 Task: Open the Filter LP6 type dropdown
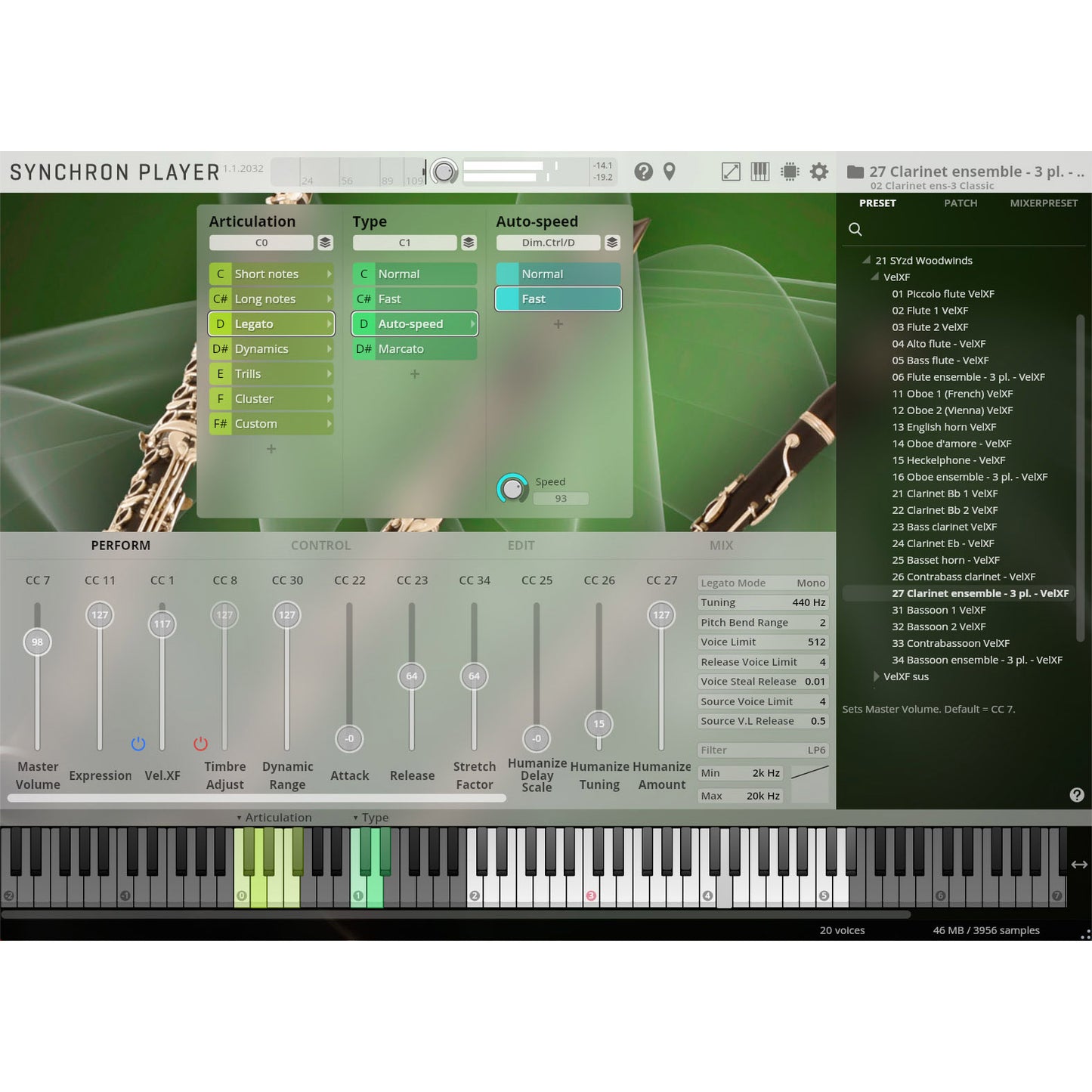(763, 750)
